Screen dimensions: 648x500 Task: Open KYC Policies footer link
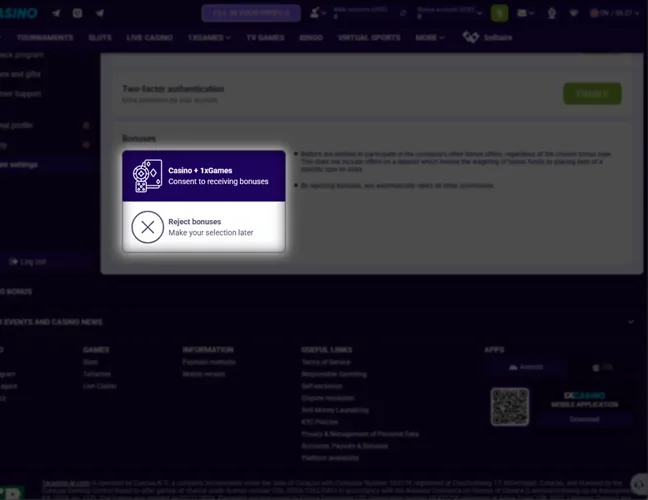point(320,422)
